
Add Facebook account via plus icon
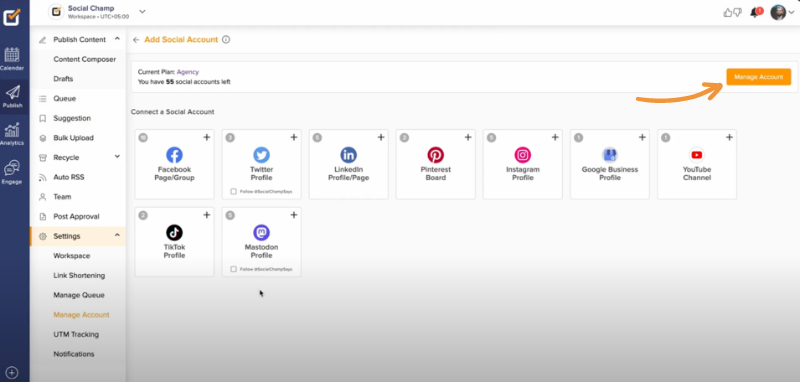point(207,138)
